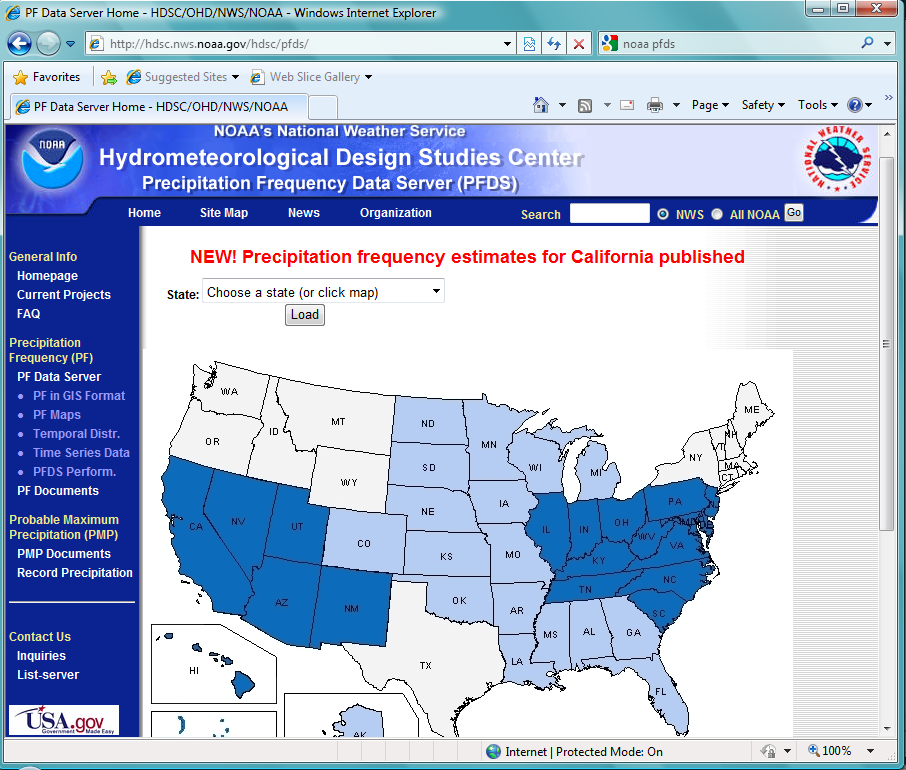Expand the Home button dropdown arrow
Viewport: 906px width, 770px height.
pyautogui.click(x=562, y=105)
